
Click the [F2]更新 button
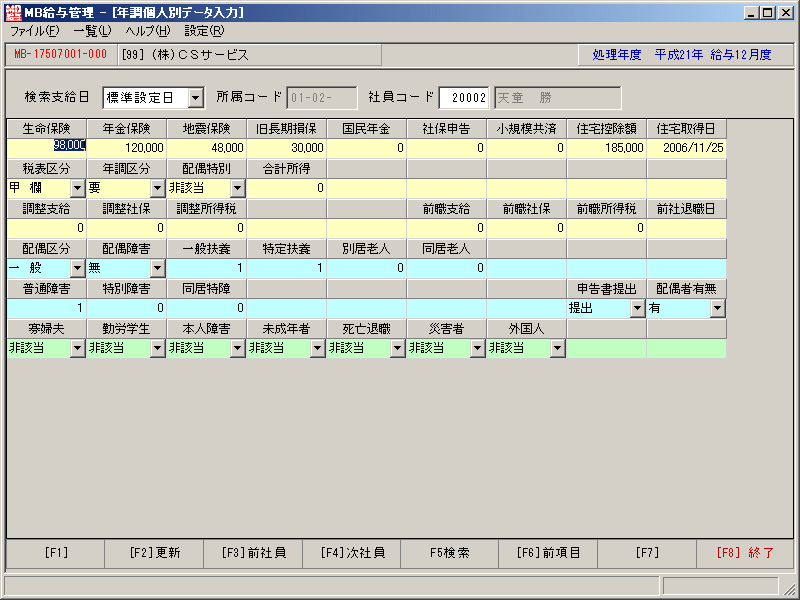pos(155,553)
